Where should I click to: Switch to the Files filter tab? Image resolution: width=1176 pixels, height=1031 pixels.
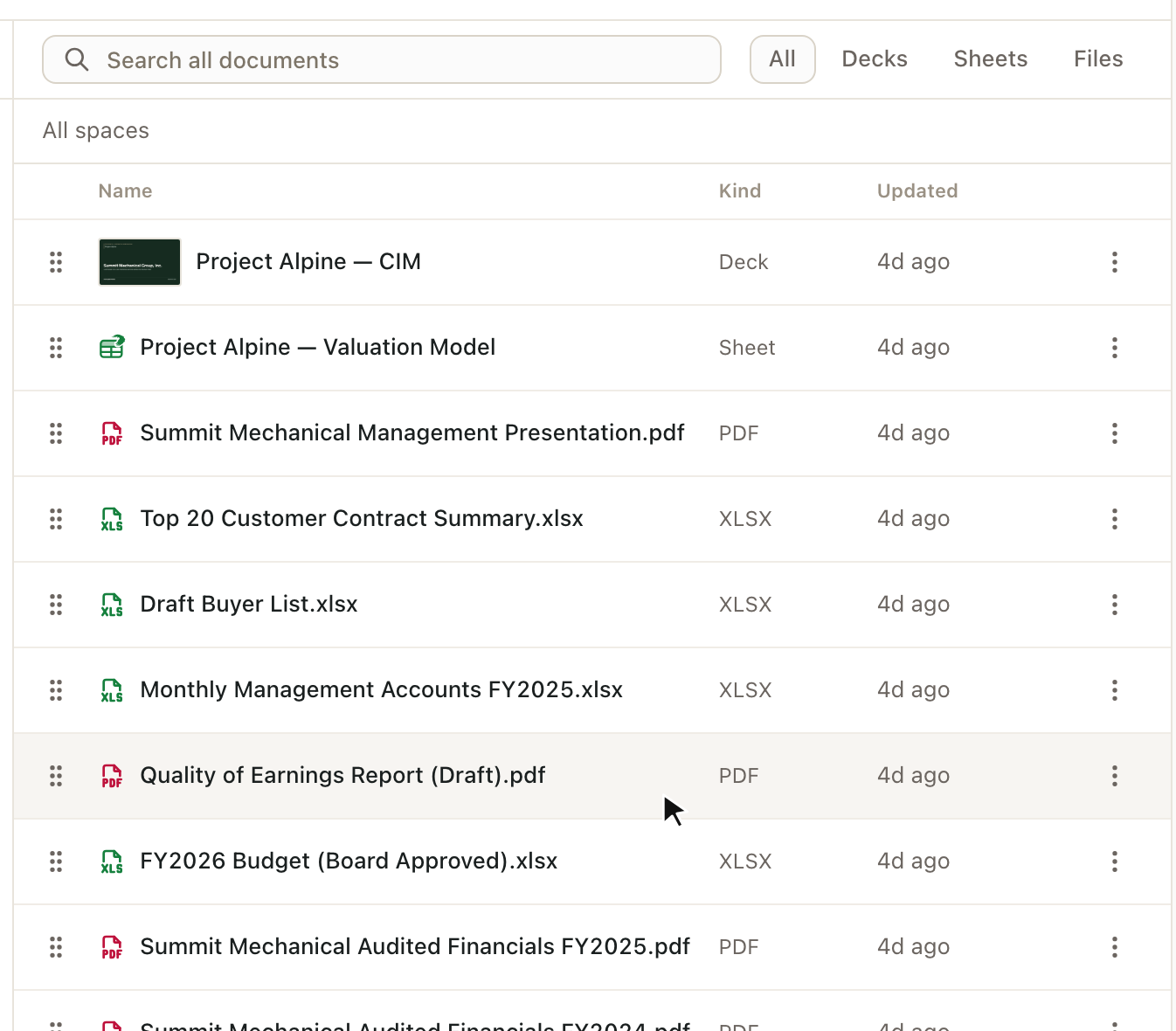click(x=1098, y=59)
